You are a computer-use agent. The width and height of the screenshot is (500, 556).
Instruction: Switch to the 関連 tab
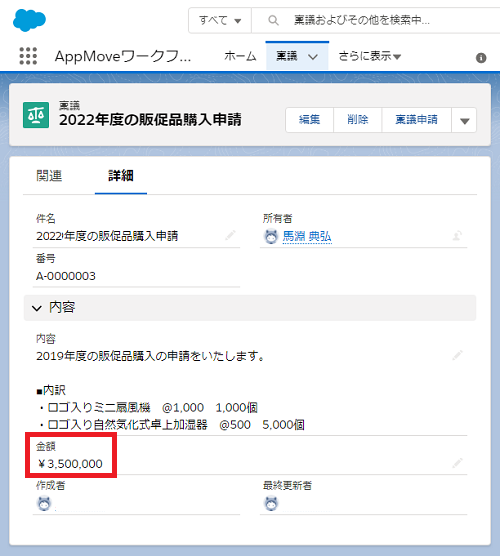49,176
